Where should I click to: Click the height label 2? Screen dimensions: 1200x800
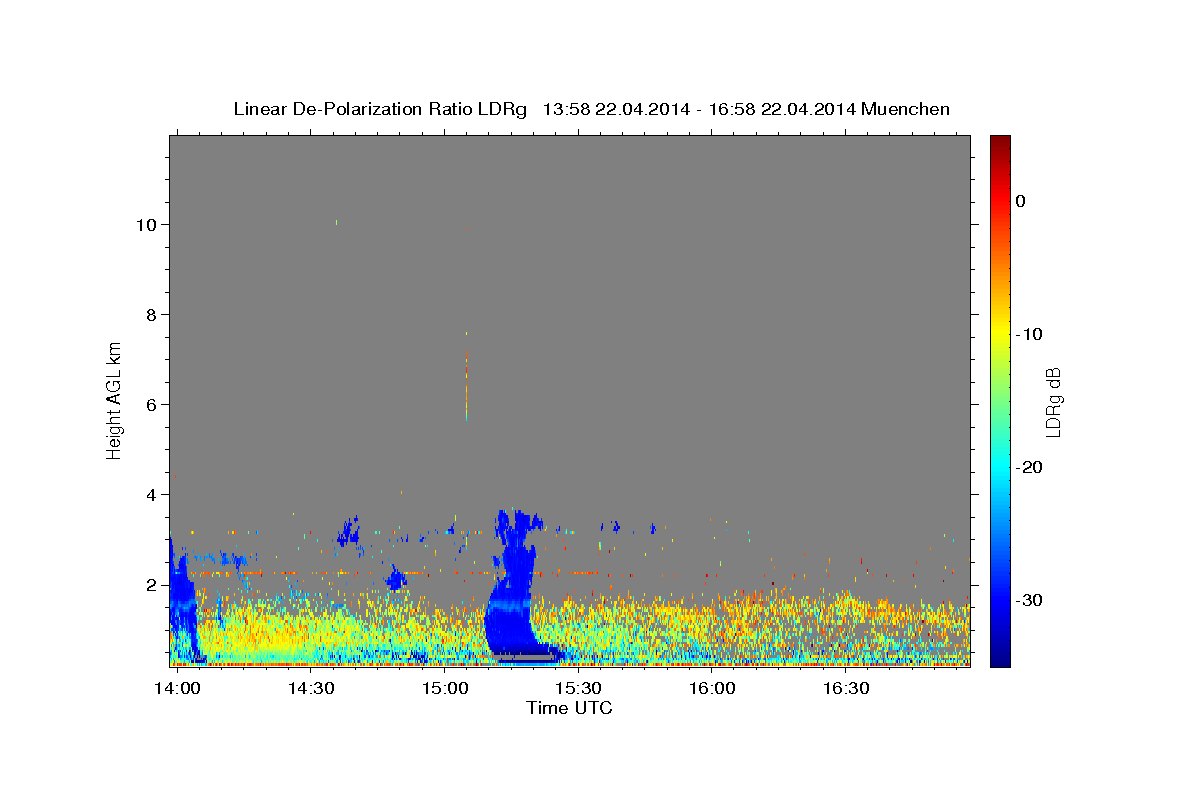(x=153, y=584)
